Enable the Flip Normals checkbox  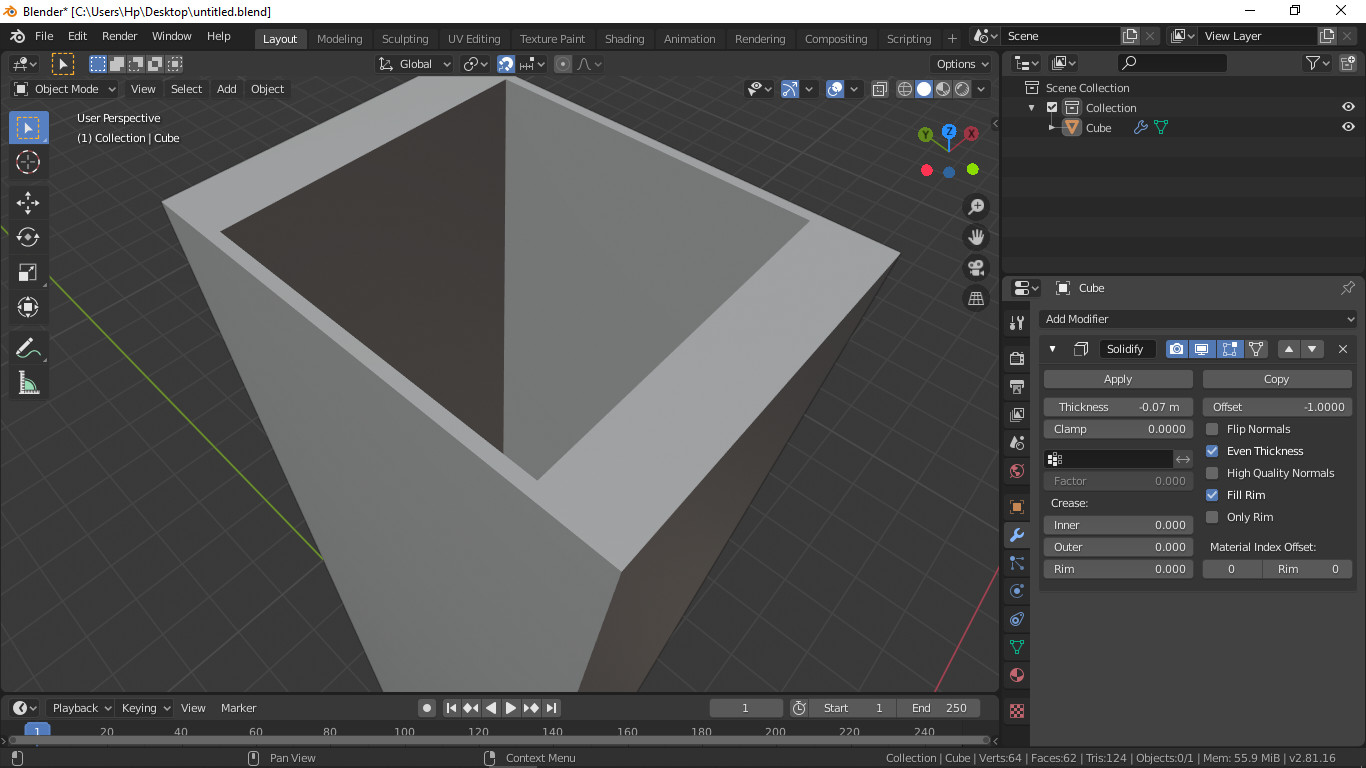point(1212,429)
